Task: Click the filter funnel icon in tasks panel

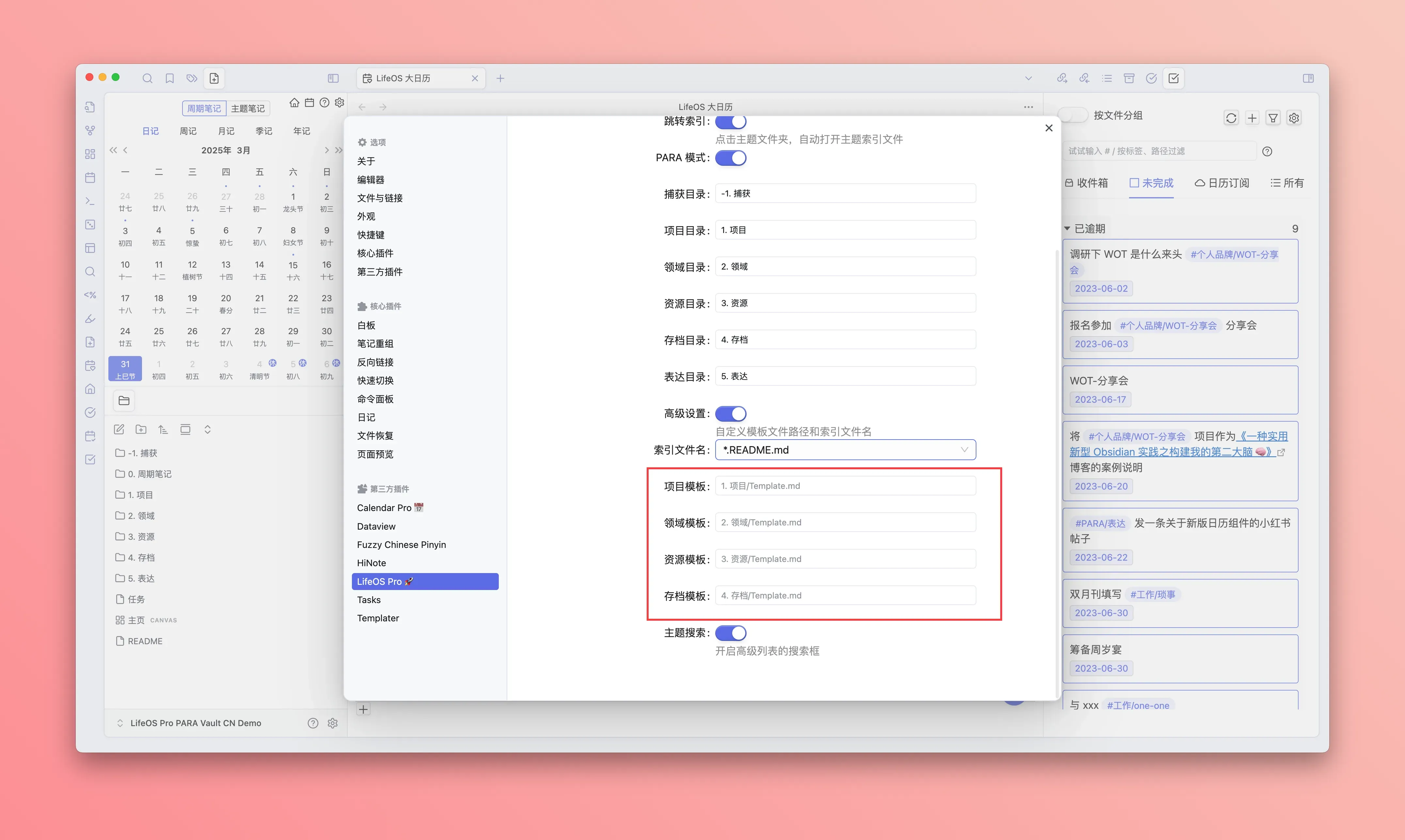Action: [1272, 118]
